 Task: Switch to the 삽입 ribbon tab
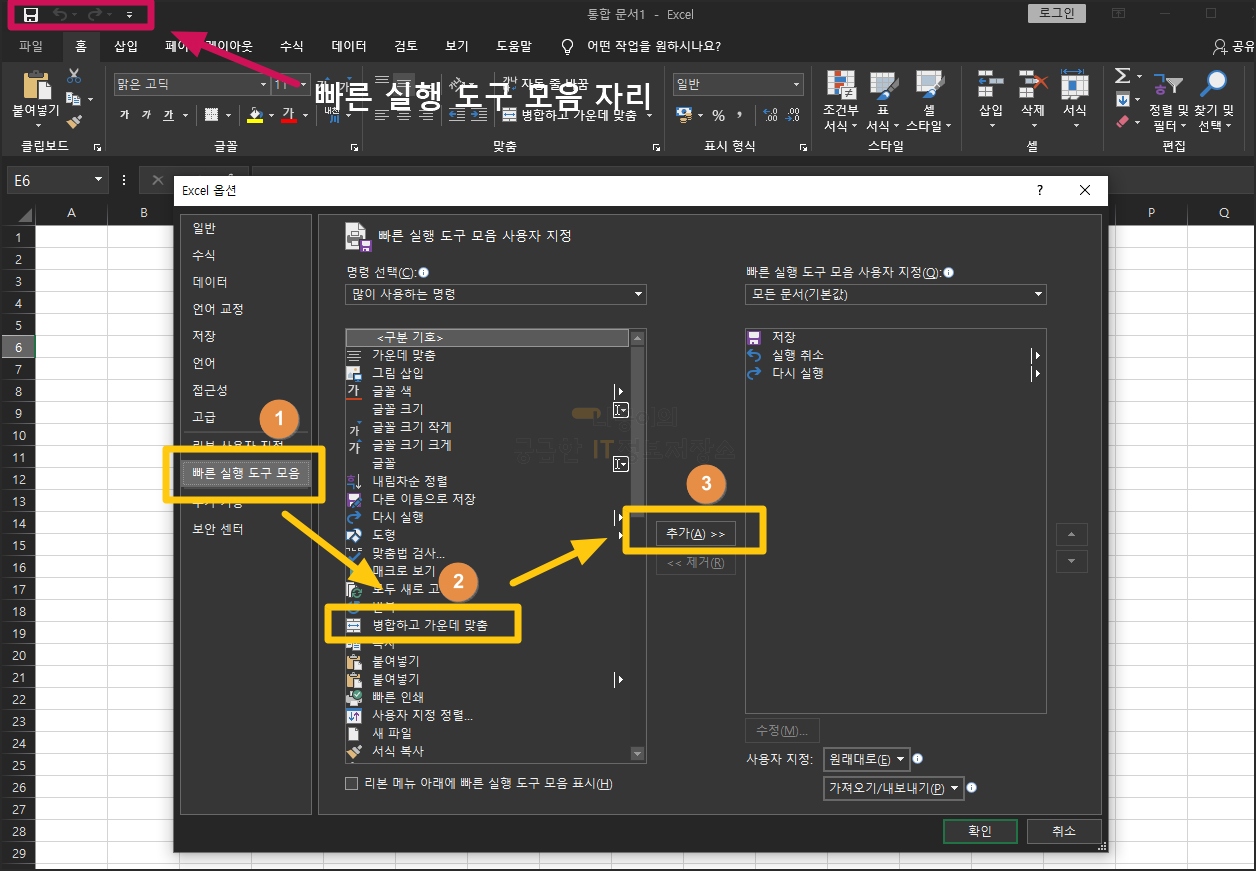(126, 46)
